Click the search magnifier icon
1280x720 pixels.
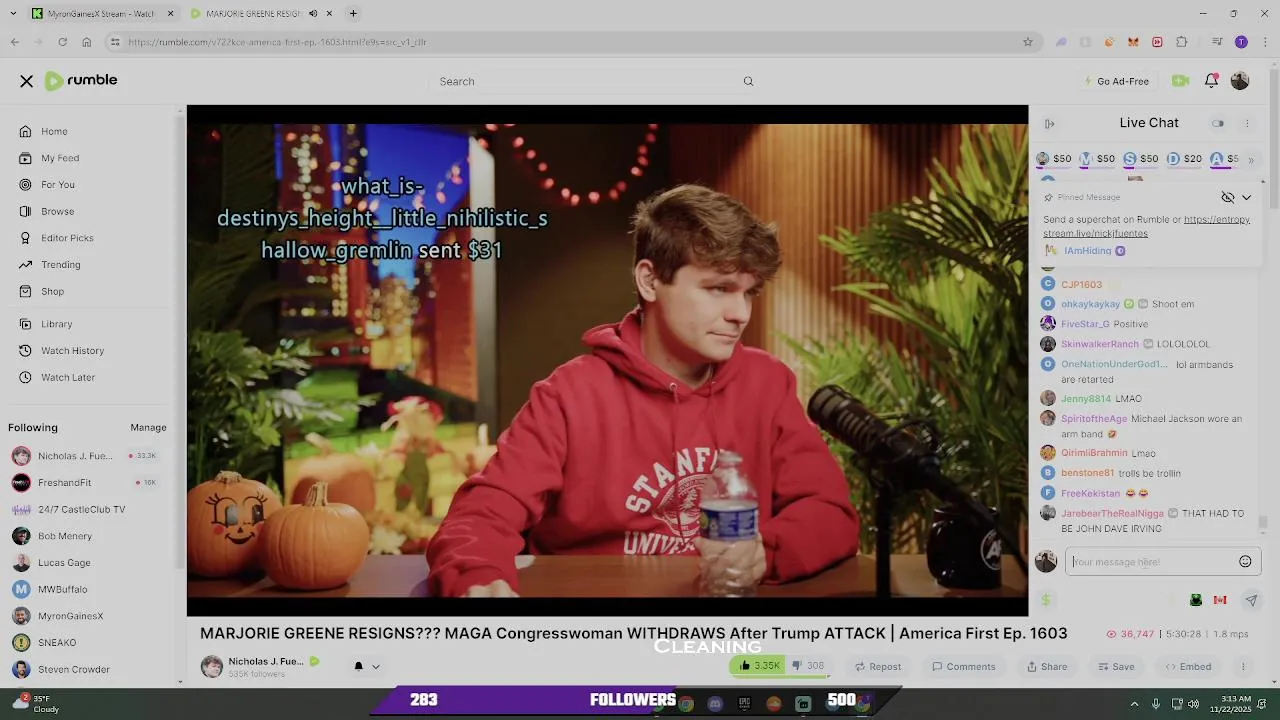tap(748, 81)
